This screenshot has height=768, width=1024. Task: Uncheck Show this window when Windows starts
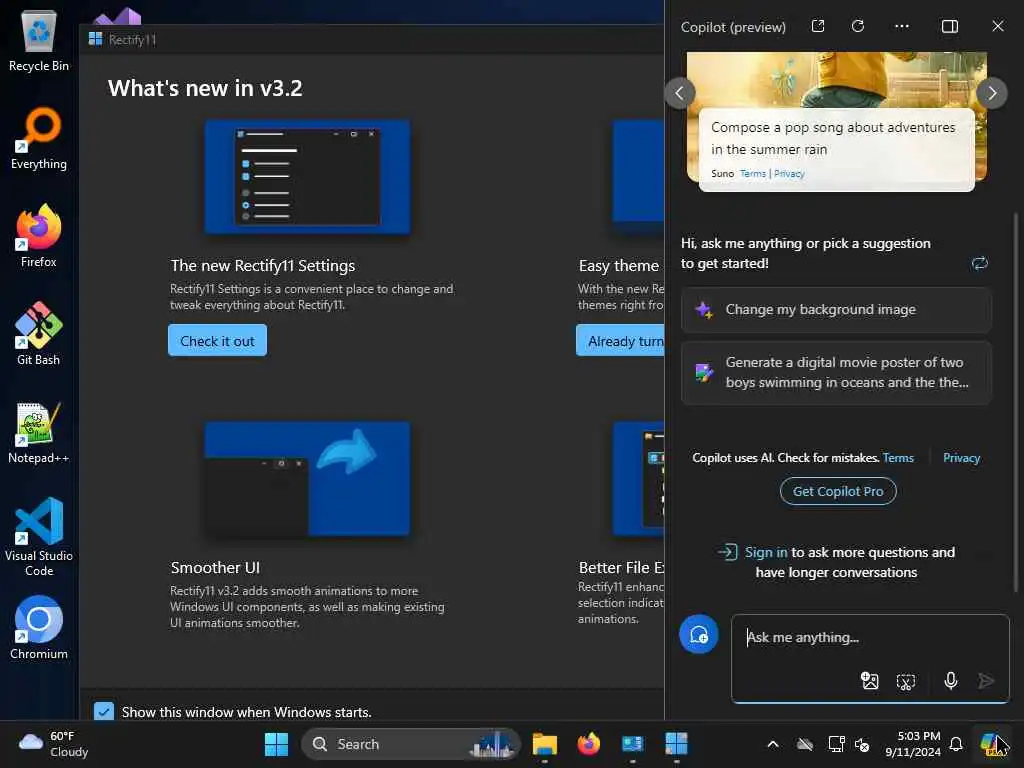104,711
